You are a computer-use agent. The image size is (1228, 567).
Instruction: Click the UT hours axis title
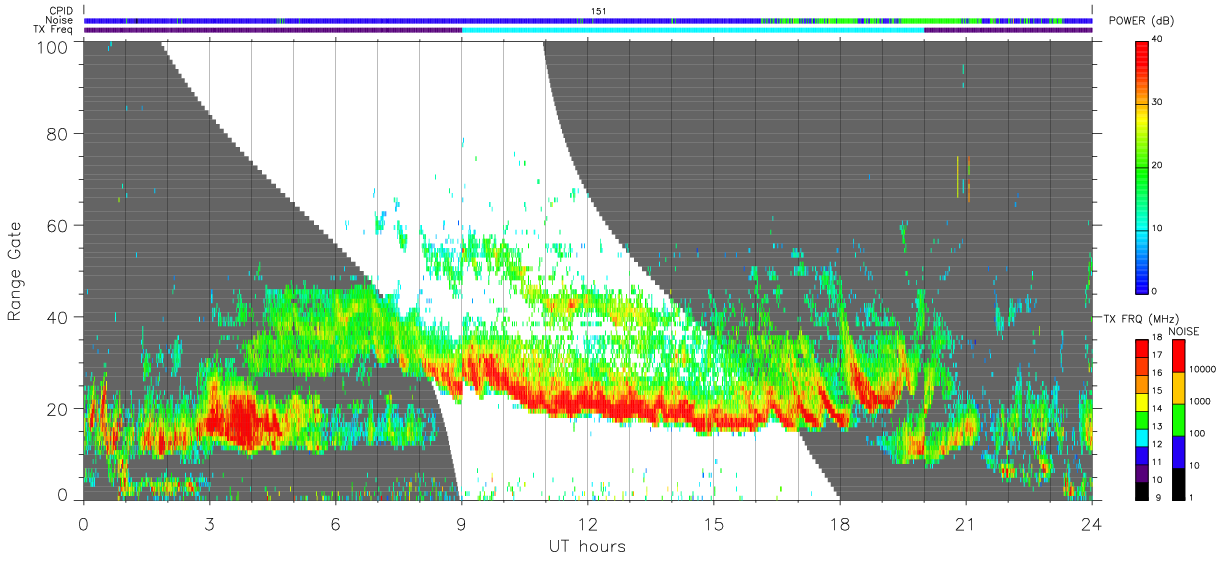(x=587, y=547)
